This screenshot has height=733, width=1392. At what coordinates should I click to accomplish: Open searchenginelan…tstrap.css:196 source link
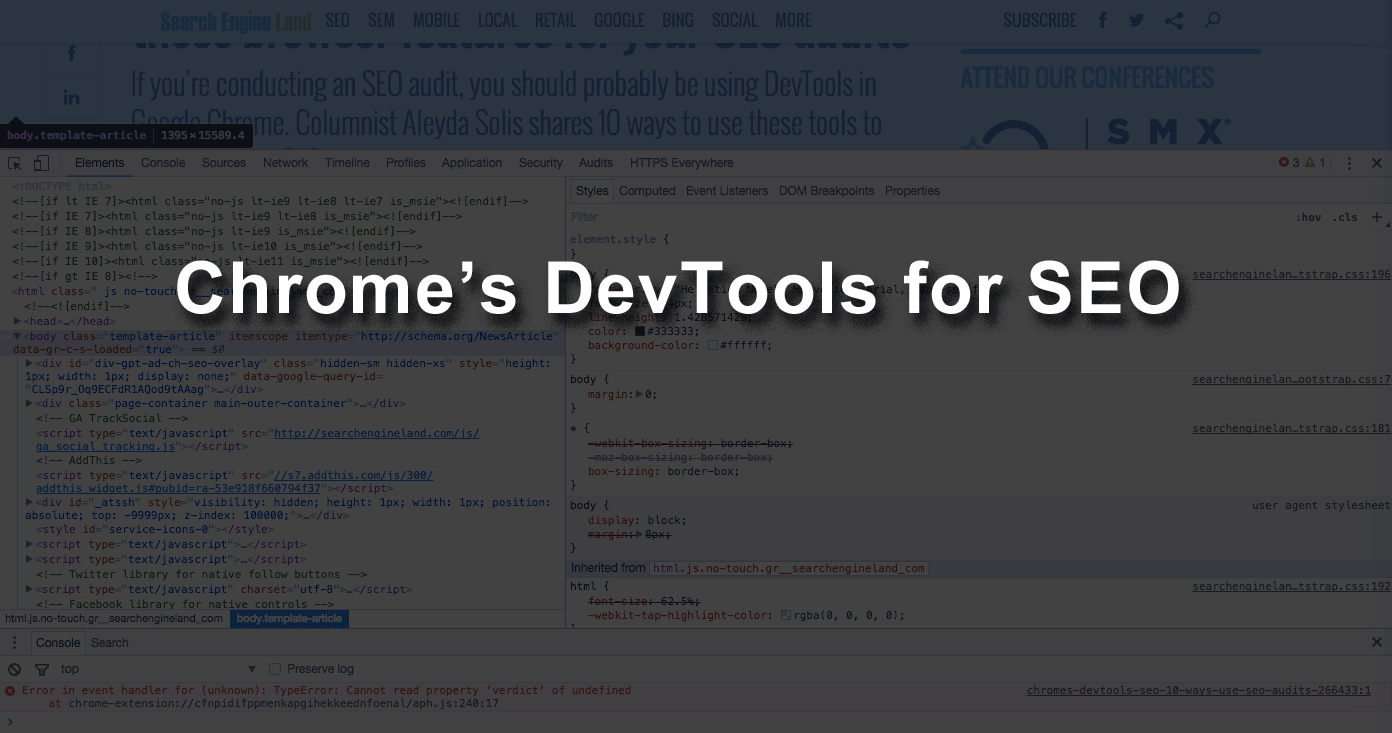point(1291,274)
